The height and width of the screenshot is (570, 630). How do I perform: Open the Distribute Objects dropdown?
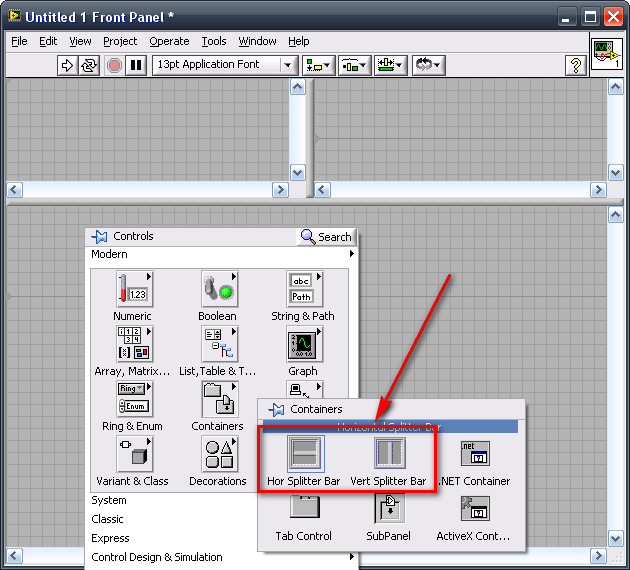pos(354,65)
